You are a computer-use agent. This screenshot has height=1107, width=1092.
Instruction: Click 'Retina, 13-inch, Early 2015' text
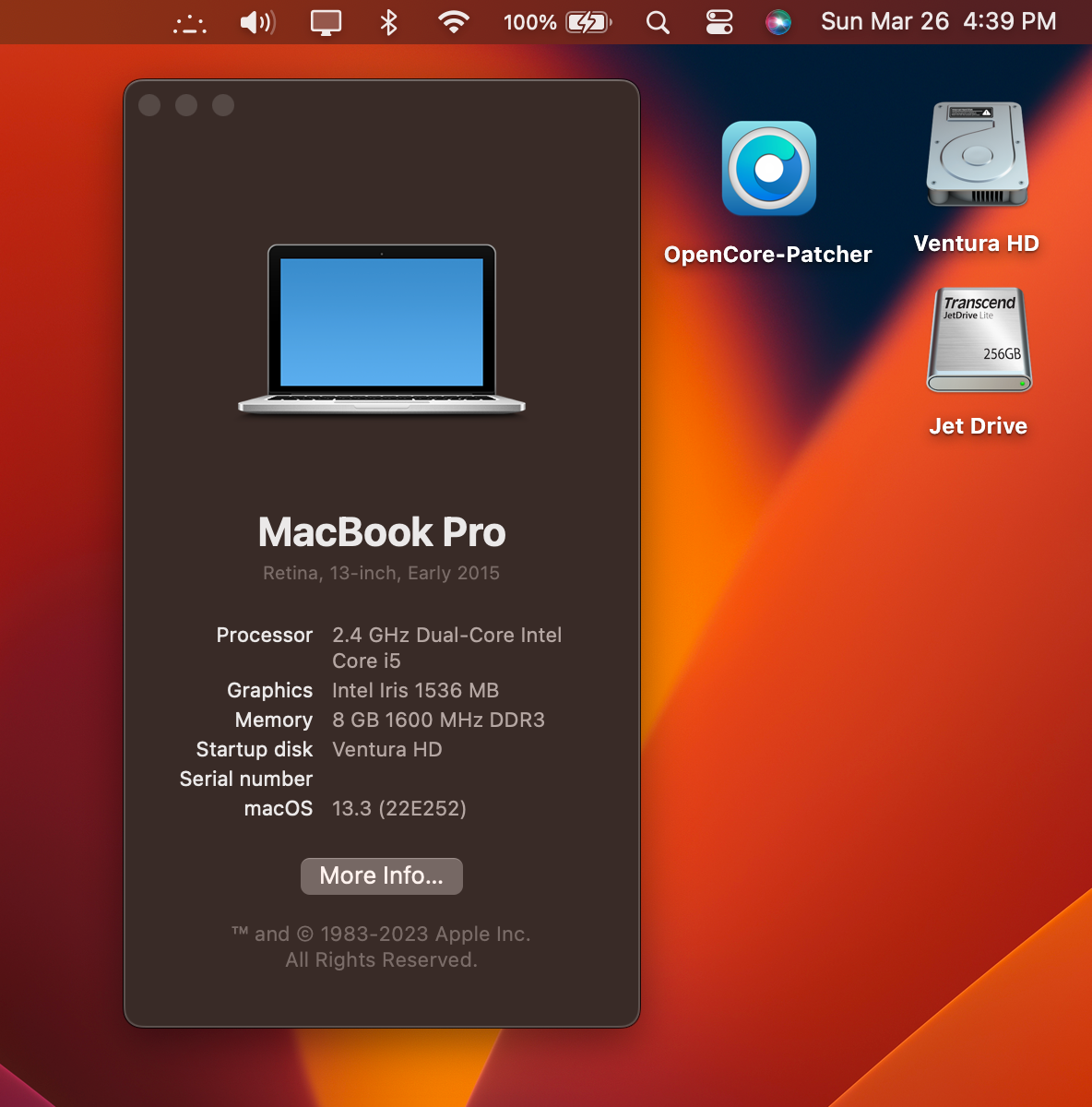(382, 573)
